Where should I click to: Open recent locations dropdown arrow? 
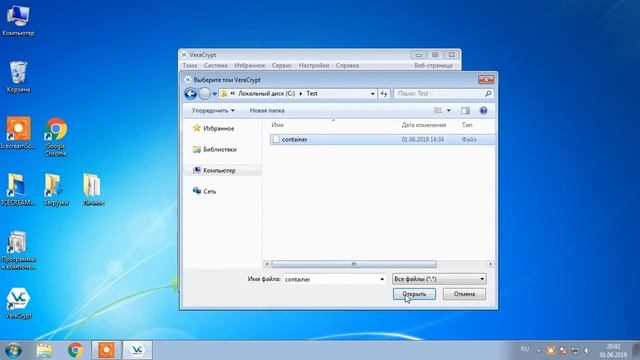coord(215,94)
